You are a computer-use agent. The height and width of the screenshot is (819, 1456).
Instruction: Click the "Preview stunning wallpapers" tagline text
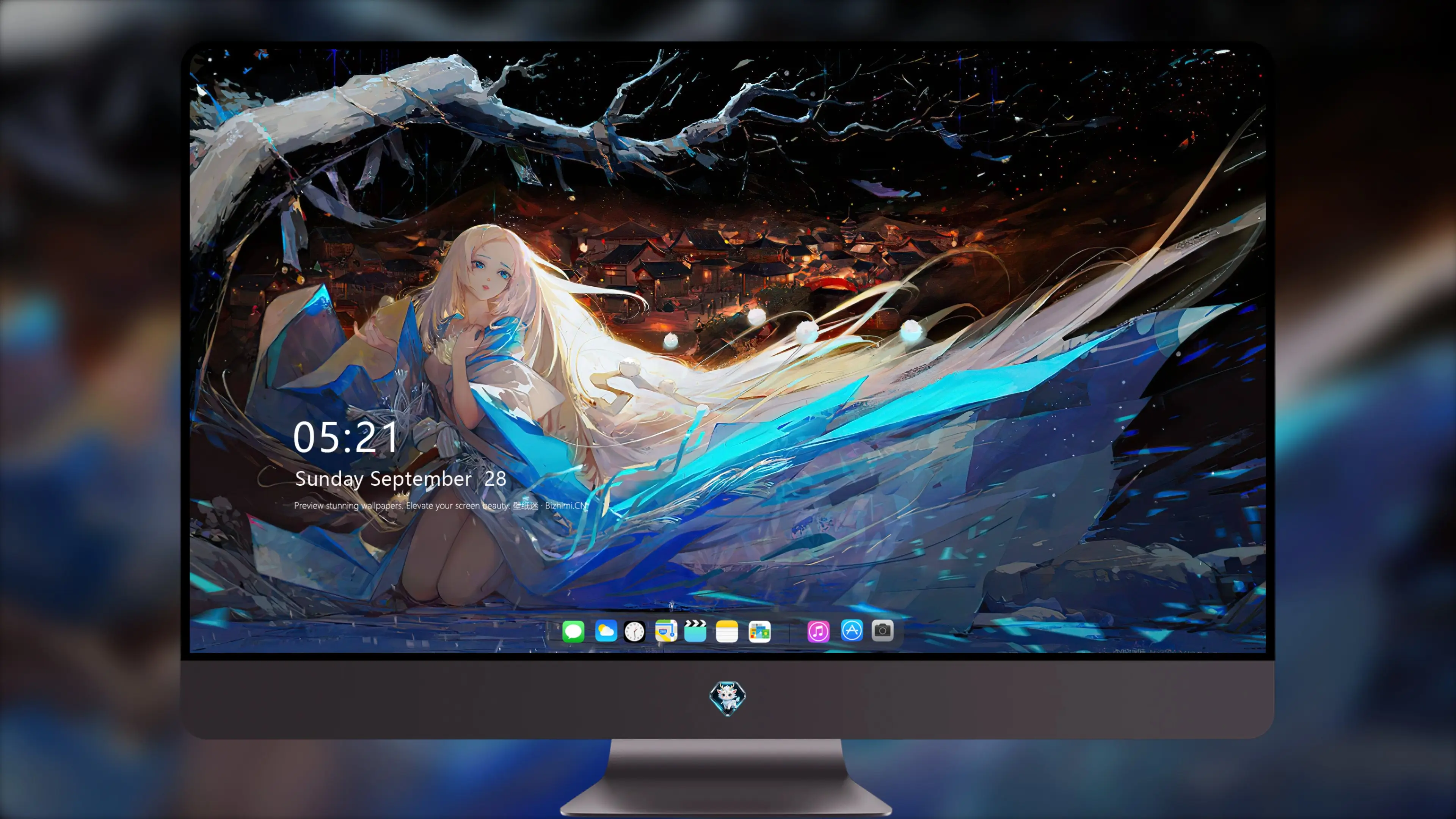441,505
